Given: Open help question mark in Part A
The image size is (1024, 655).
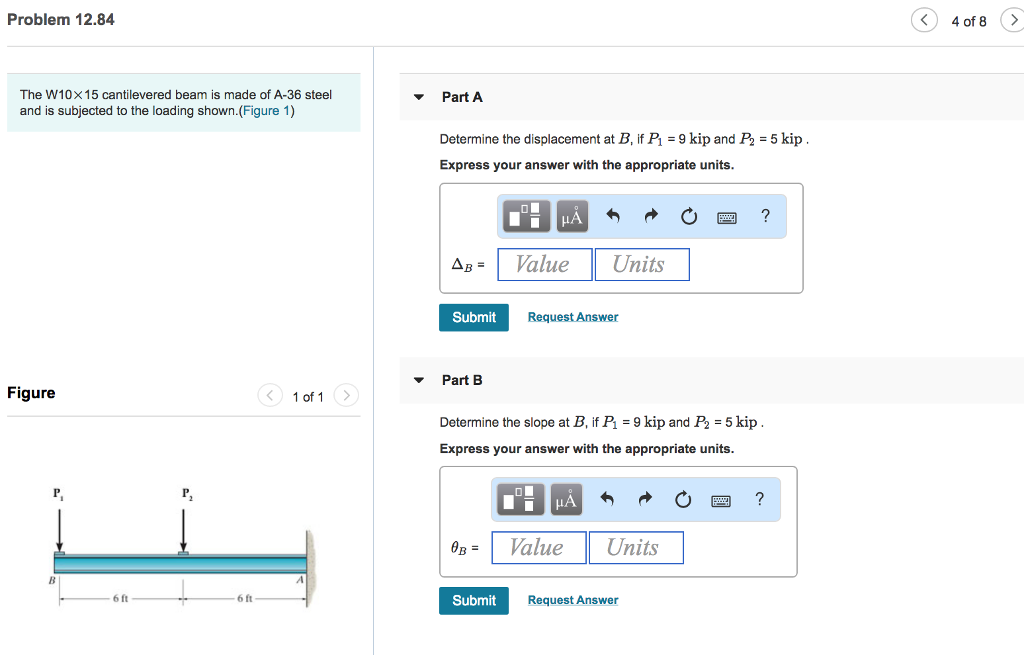Looking at the screenshot, I should click(765, 216).
